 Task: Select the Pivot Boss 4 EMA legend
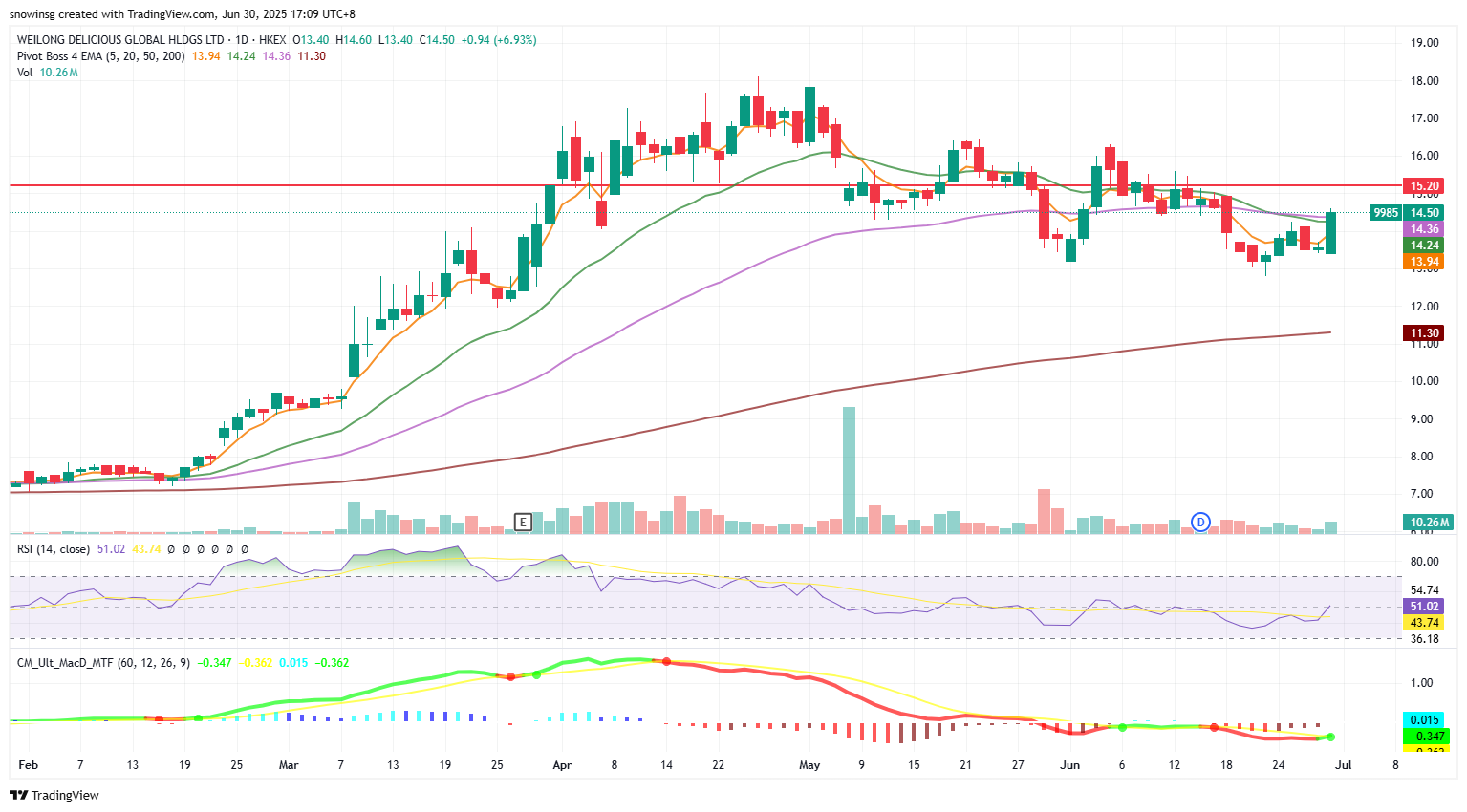(x=101, y=56)
